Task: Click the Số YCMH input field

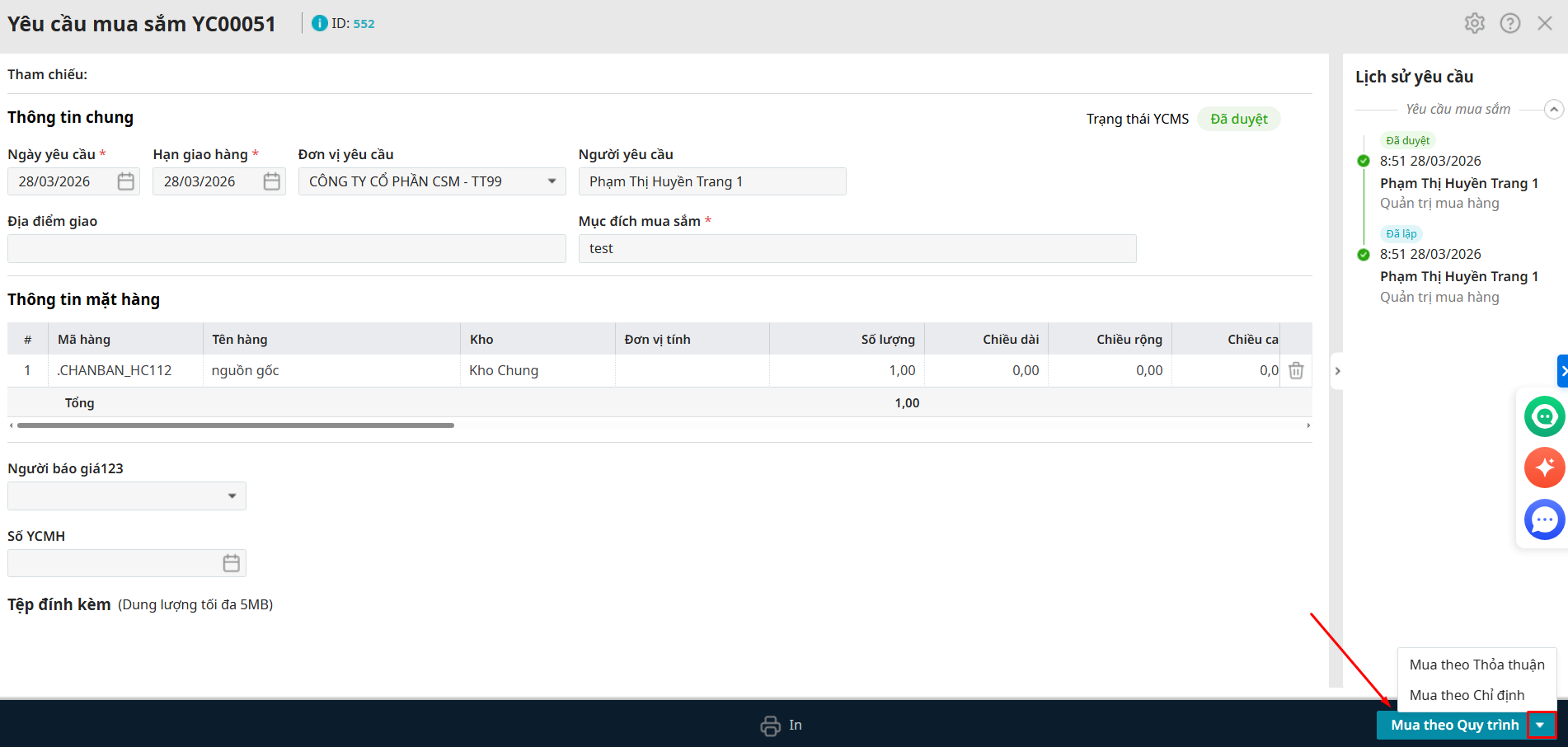Action: point(127,563)
